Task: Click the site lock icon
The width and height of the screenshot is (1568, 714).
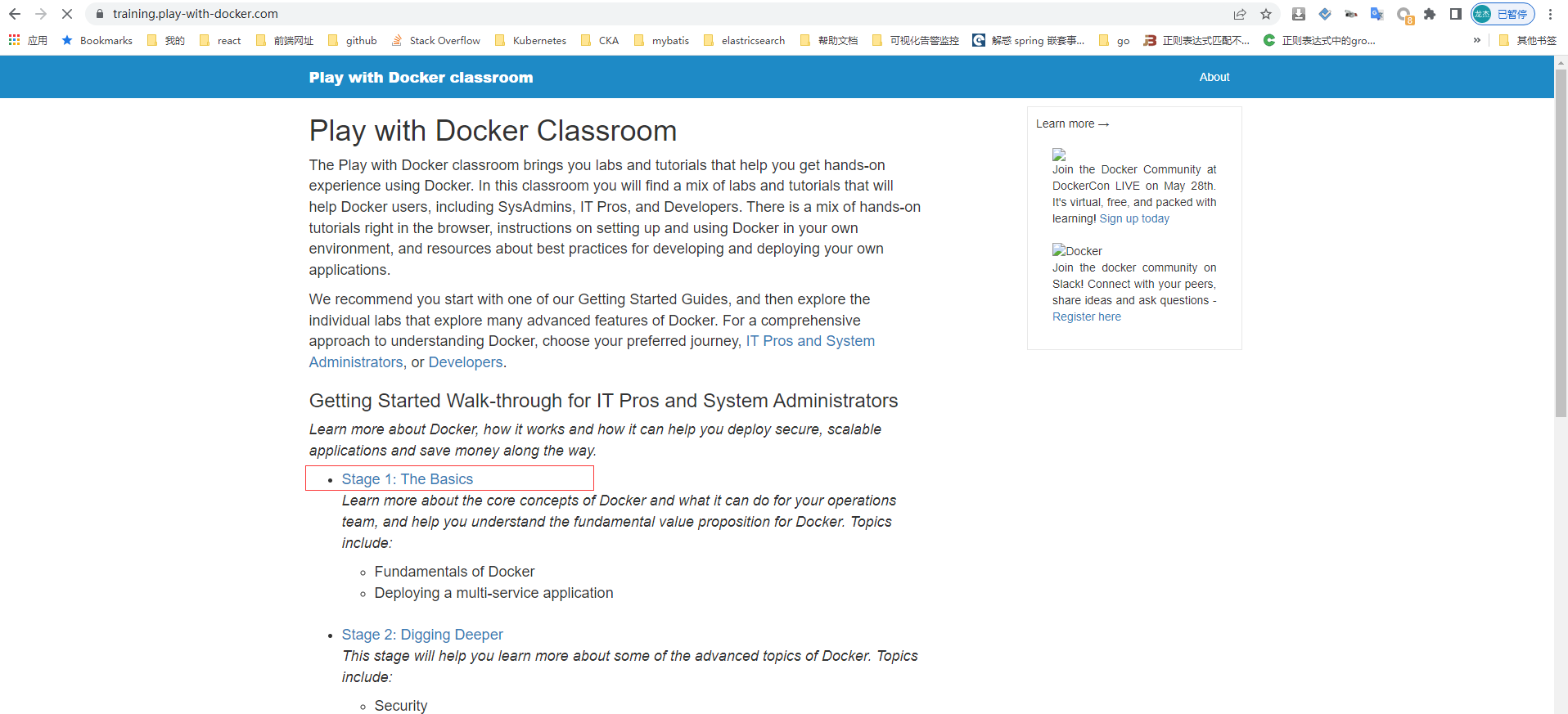Action: click(x=100, y=14)
